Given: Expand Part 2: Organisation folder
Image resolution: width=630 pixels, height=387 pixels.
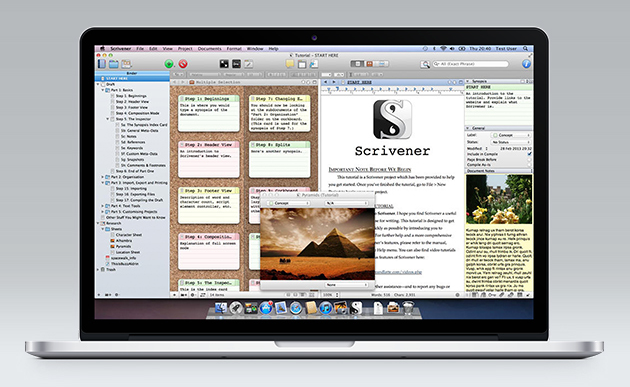Looking at the screenshot, I should 103,177.
